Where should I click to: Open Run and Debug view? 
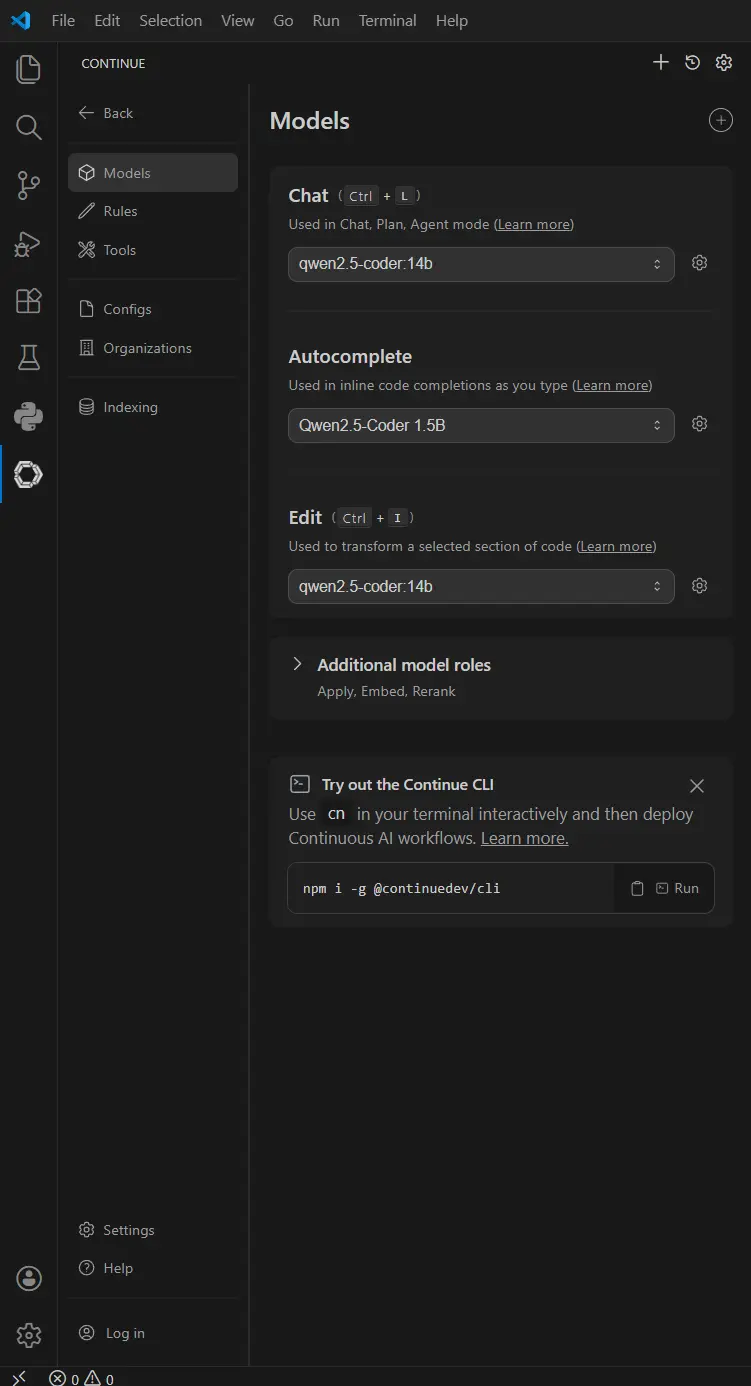click(x=28, y=243)
